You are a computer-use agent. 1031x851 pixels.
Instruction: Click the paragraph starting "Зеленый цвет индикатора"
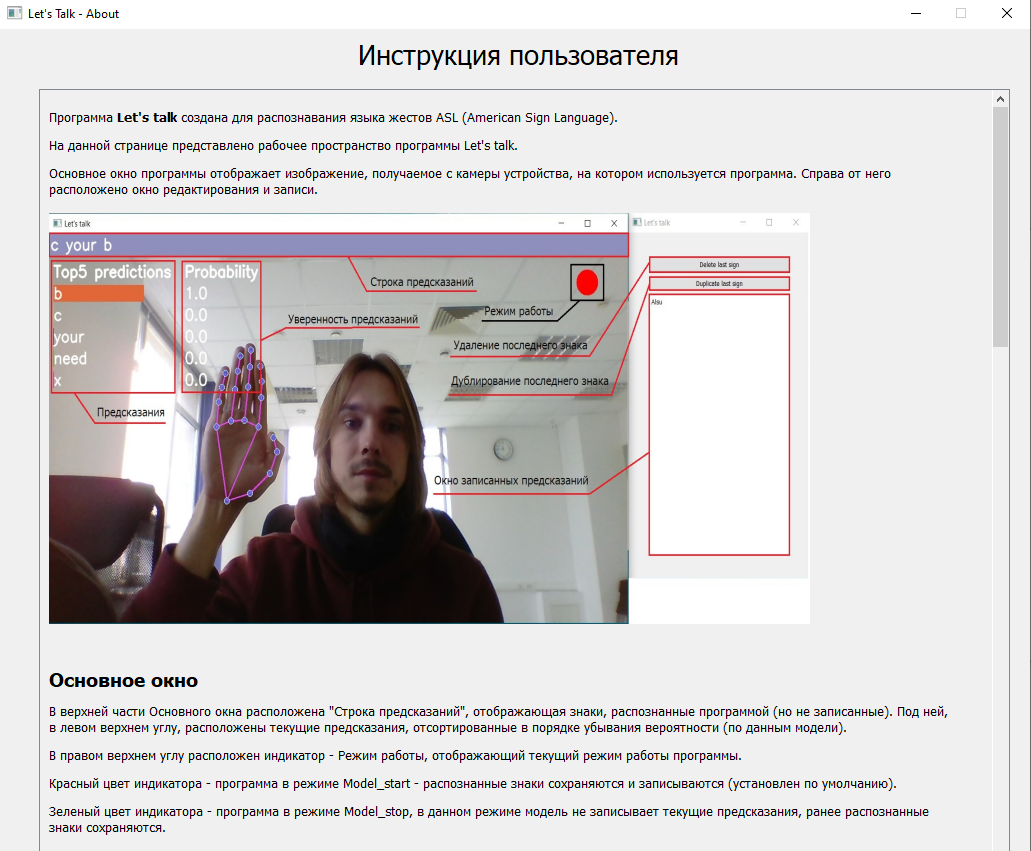[489, 819]
